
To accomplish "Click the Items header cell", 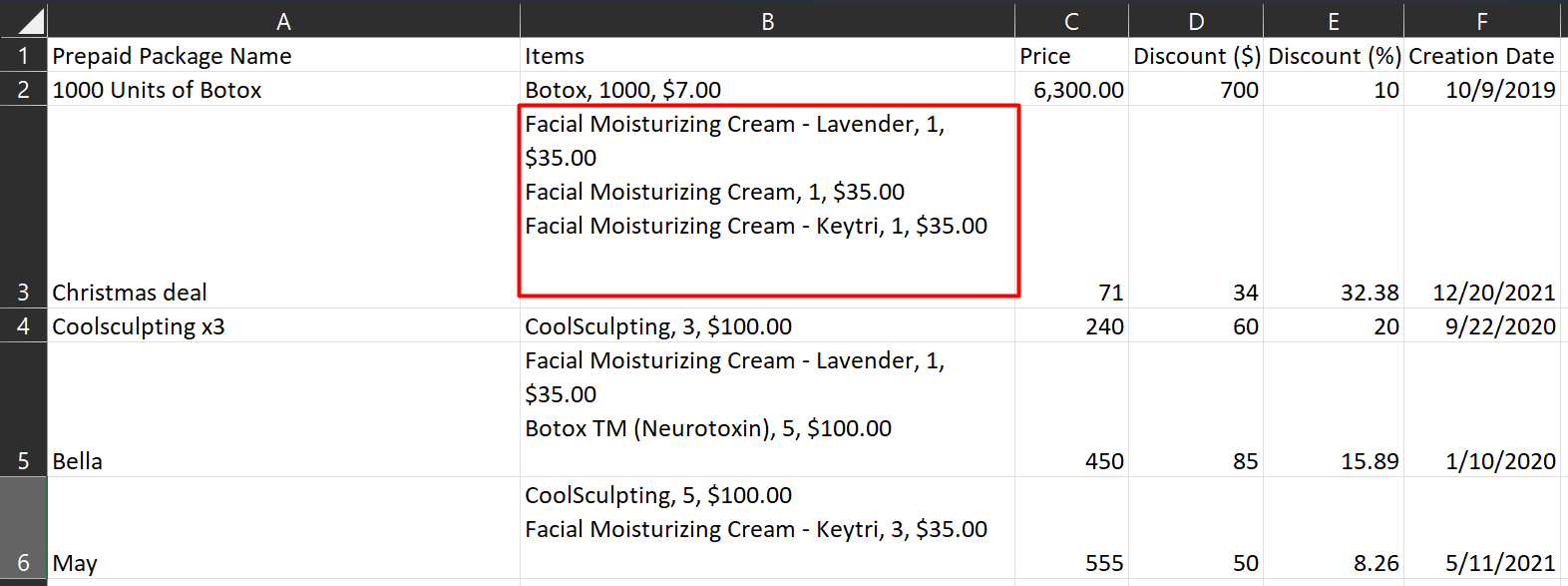I will tap(767, 55).
